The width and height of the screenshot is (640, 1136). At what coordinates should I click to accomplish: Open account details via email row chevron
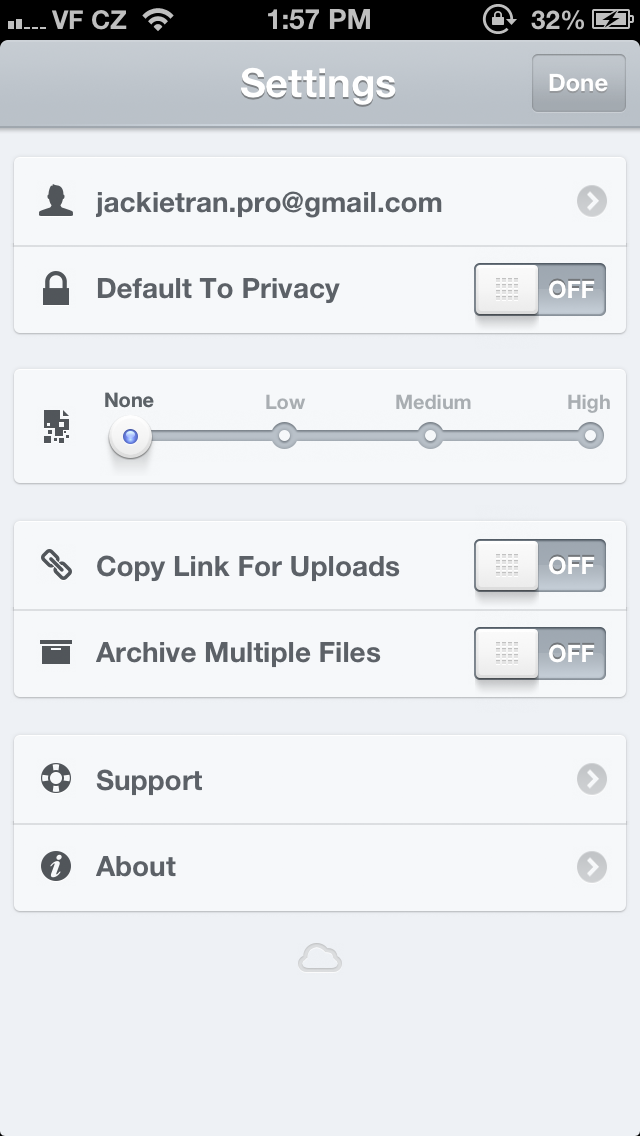coord(592,202)
